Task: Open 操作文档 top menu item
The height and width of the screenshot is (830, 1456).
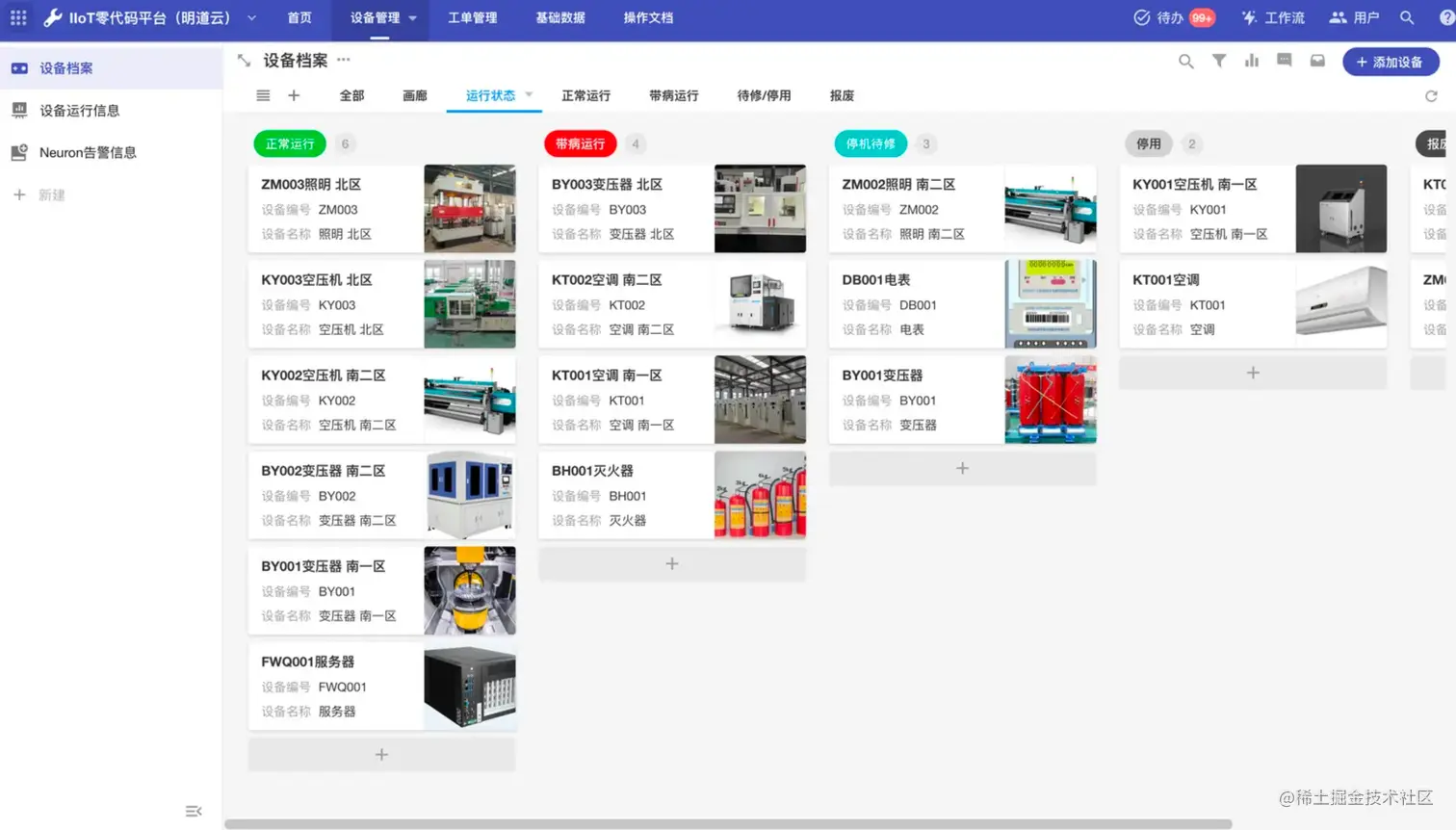Action: point(648,17)
